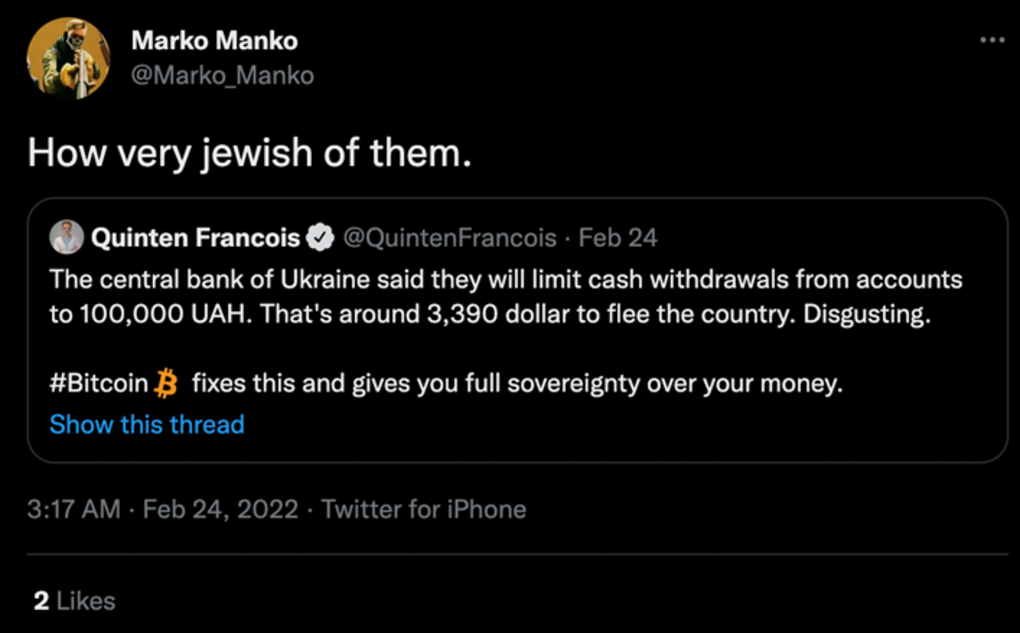
Task: Open the @Marko_Manko handle
Action: click(222, 75)
